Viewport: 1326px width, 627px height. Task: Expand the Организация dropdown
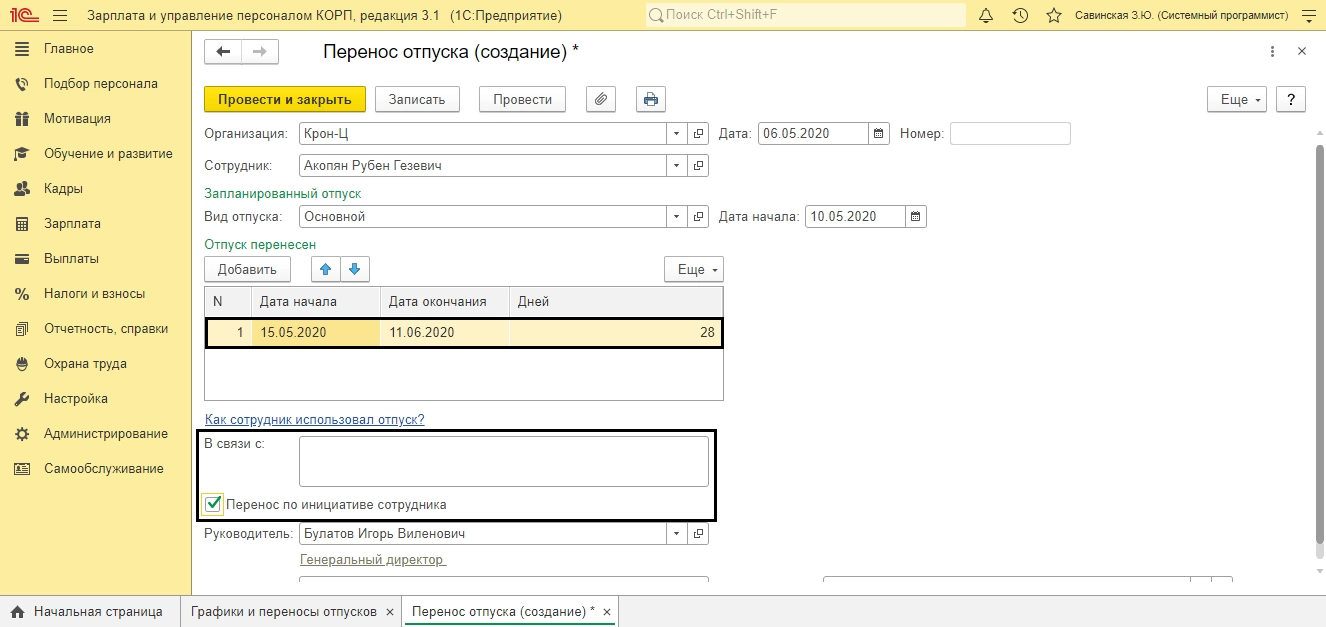click(x=677, y=133)
